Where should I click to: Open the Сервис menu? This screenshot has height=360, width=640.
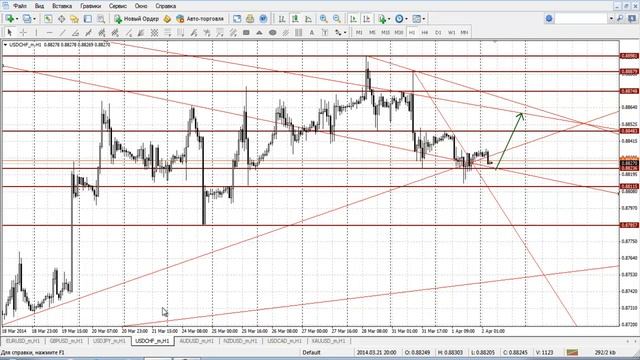pos(118,6)
